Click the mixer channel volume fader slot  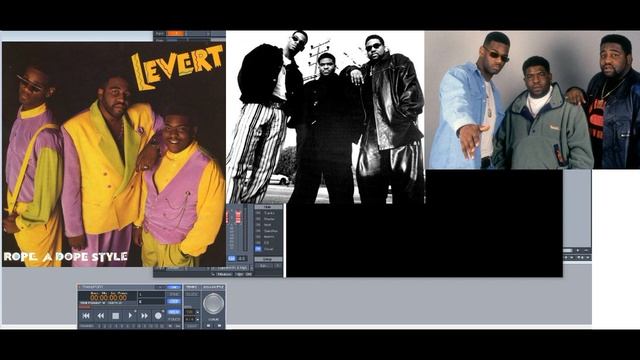[x=245, y=229]
